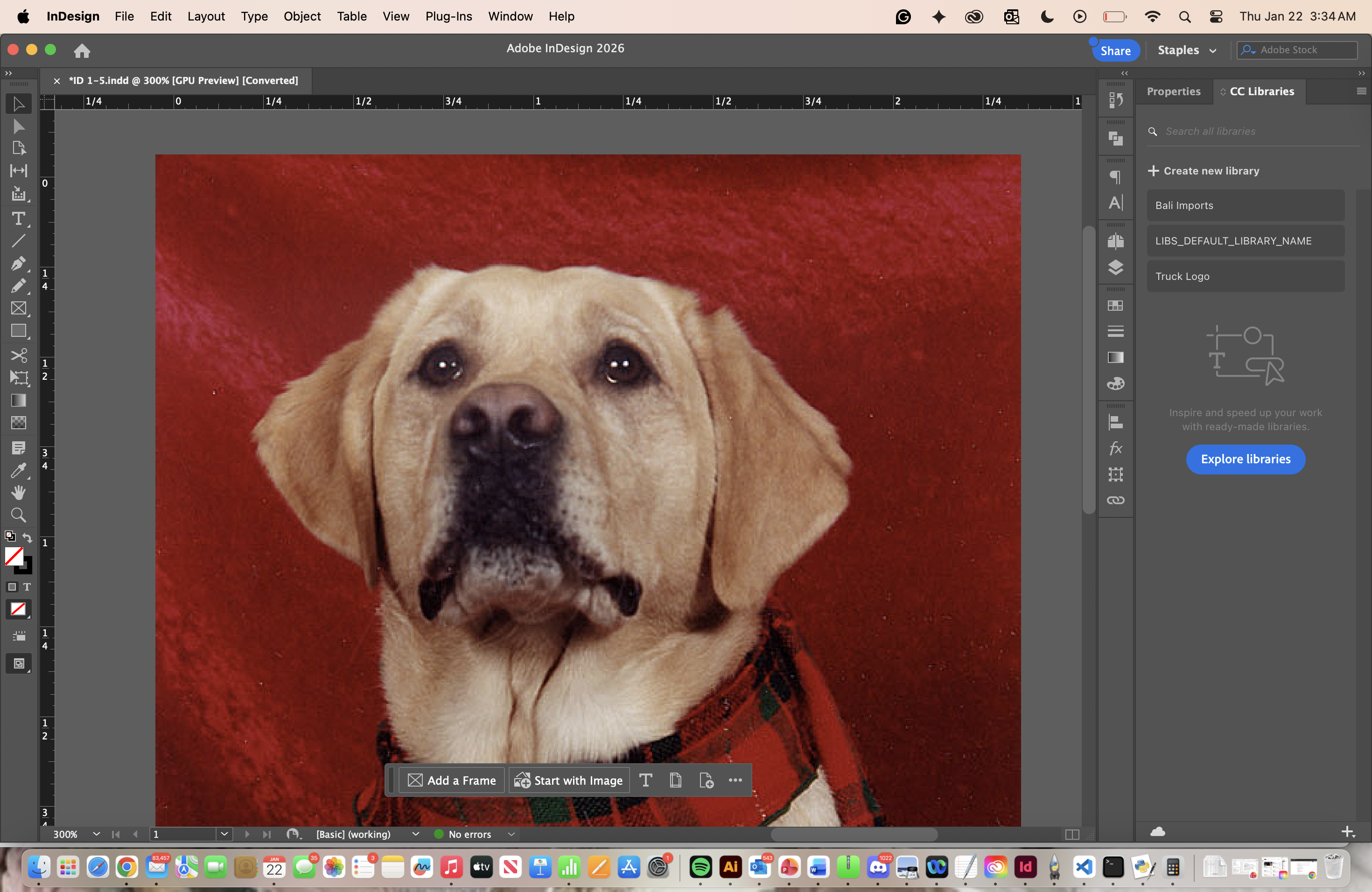
Task: Open the Effects fx panel icon
Action: [1115, 448]
